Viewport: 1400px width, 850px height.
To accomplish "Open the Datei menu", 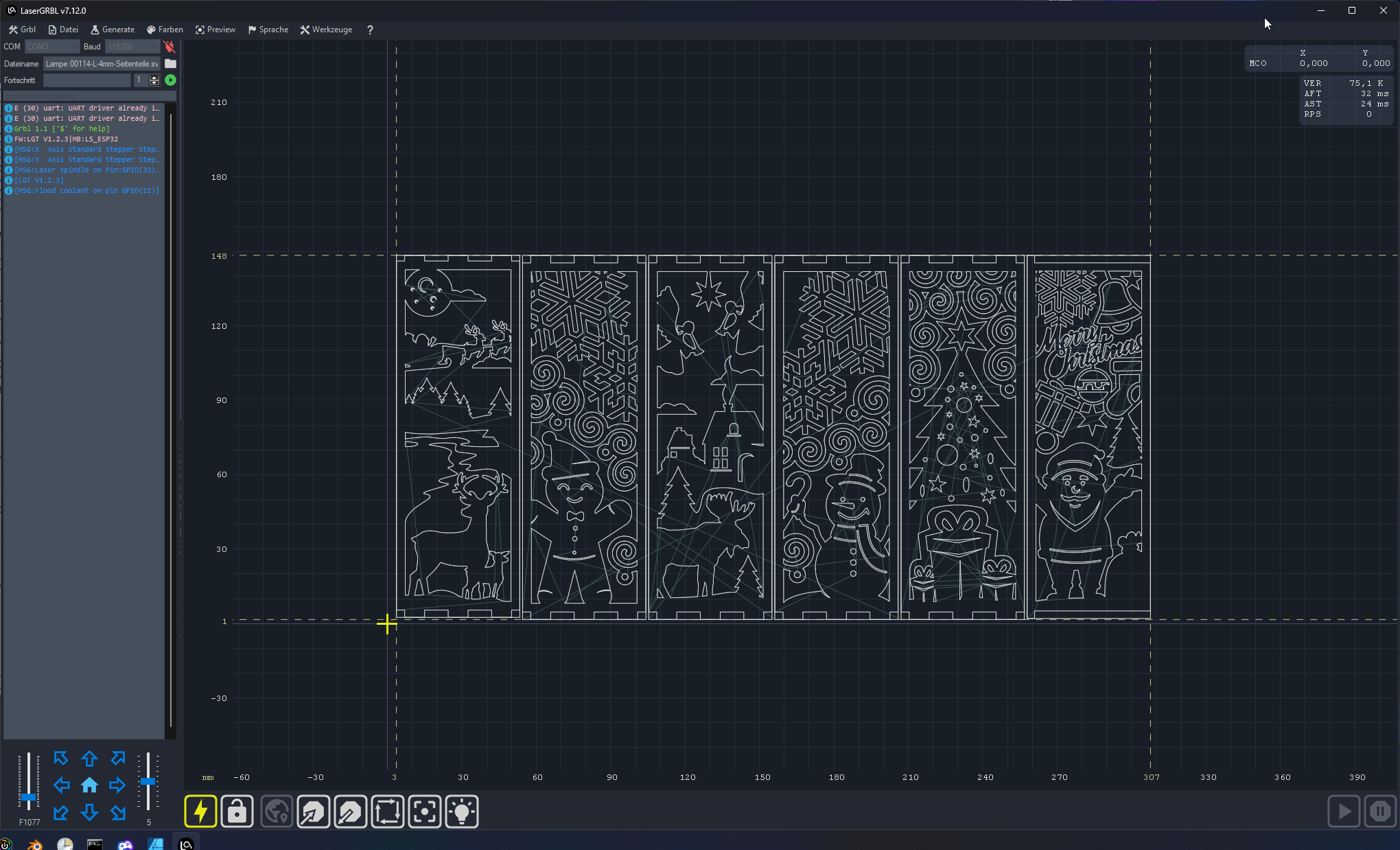I will (x=63, y=30).
